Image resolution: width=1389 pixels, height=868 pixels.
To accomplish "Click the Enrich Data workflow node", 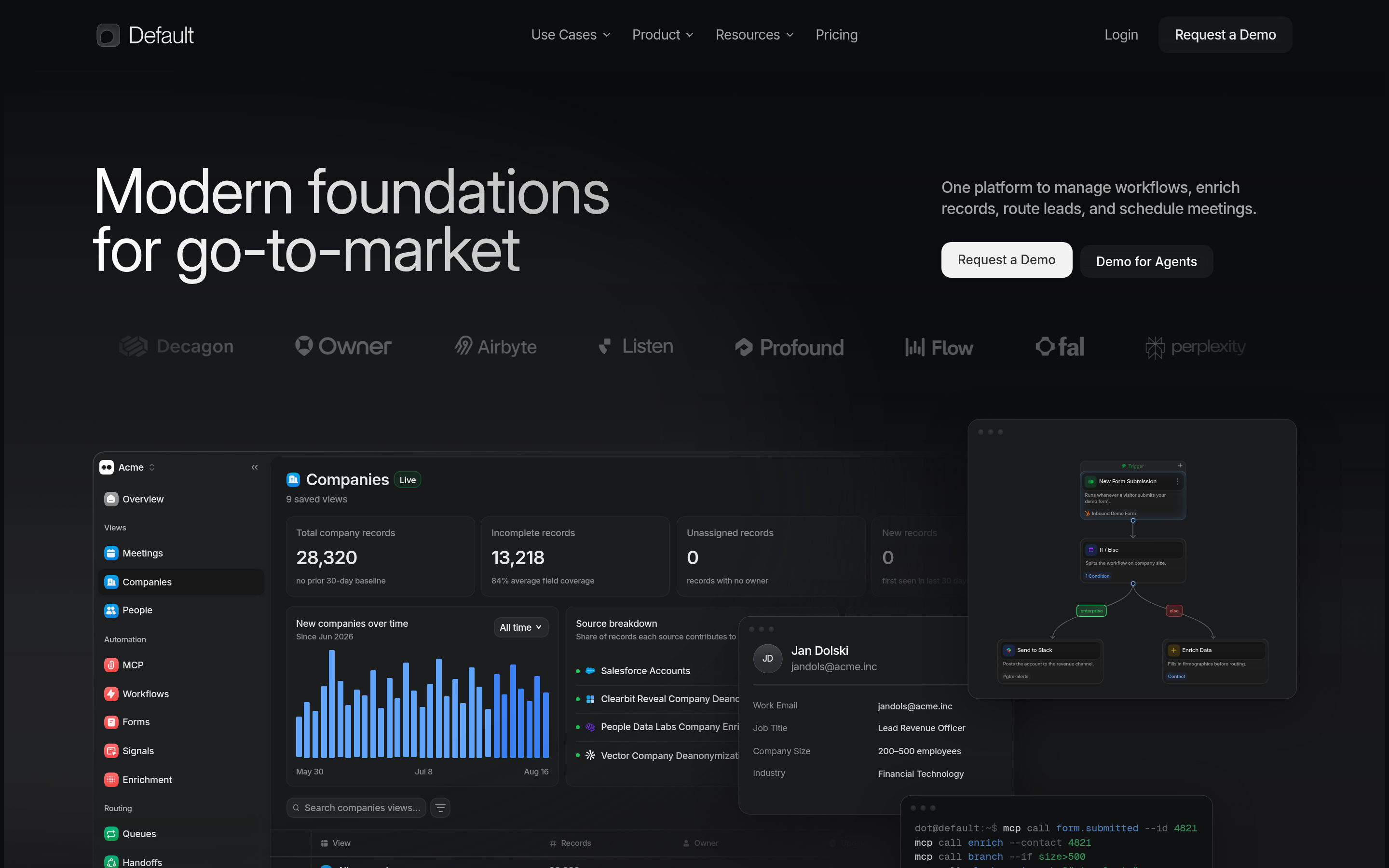I will [1215, 661].
